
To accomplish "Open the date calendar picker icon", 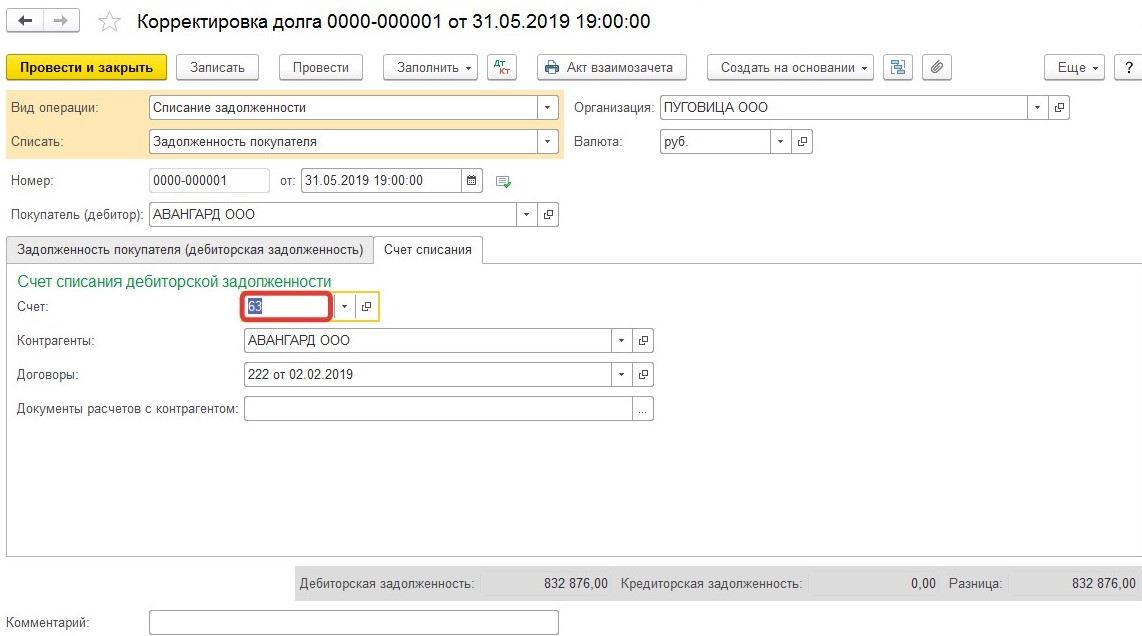I will 472,181.
